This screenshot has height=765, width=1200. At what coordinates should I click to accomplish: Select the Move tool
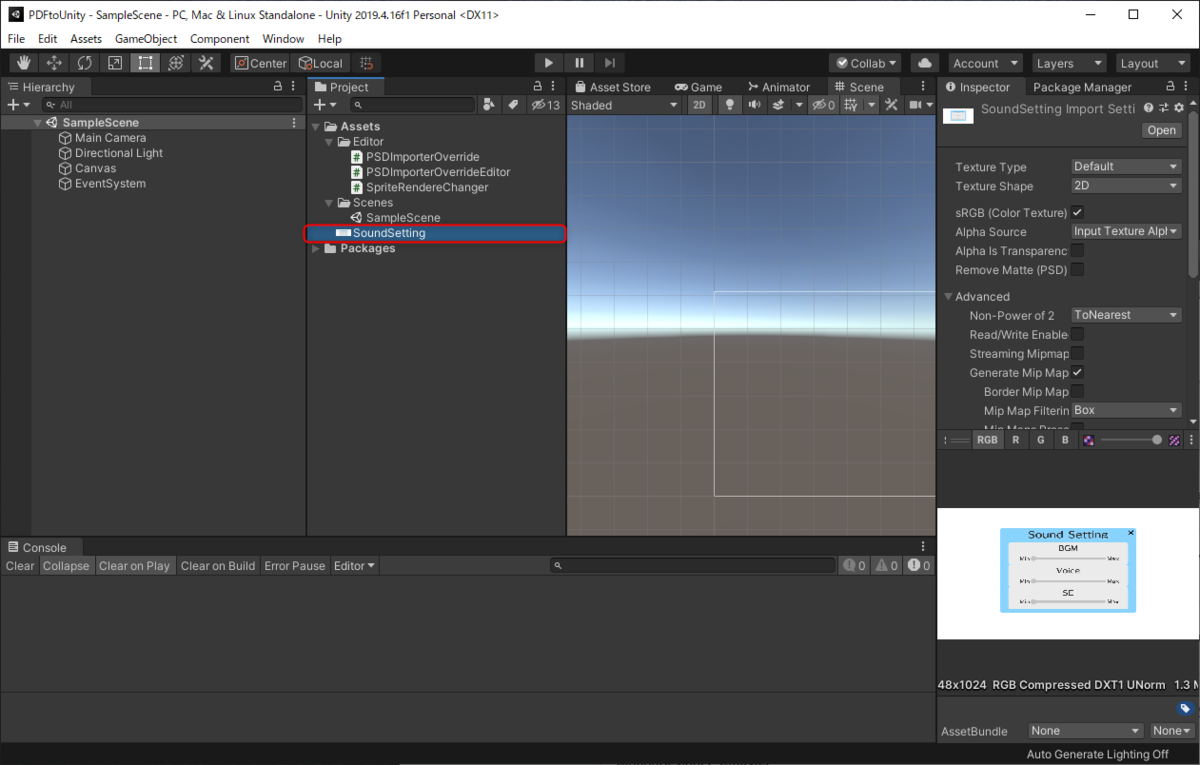click(x=55, y=63)
